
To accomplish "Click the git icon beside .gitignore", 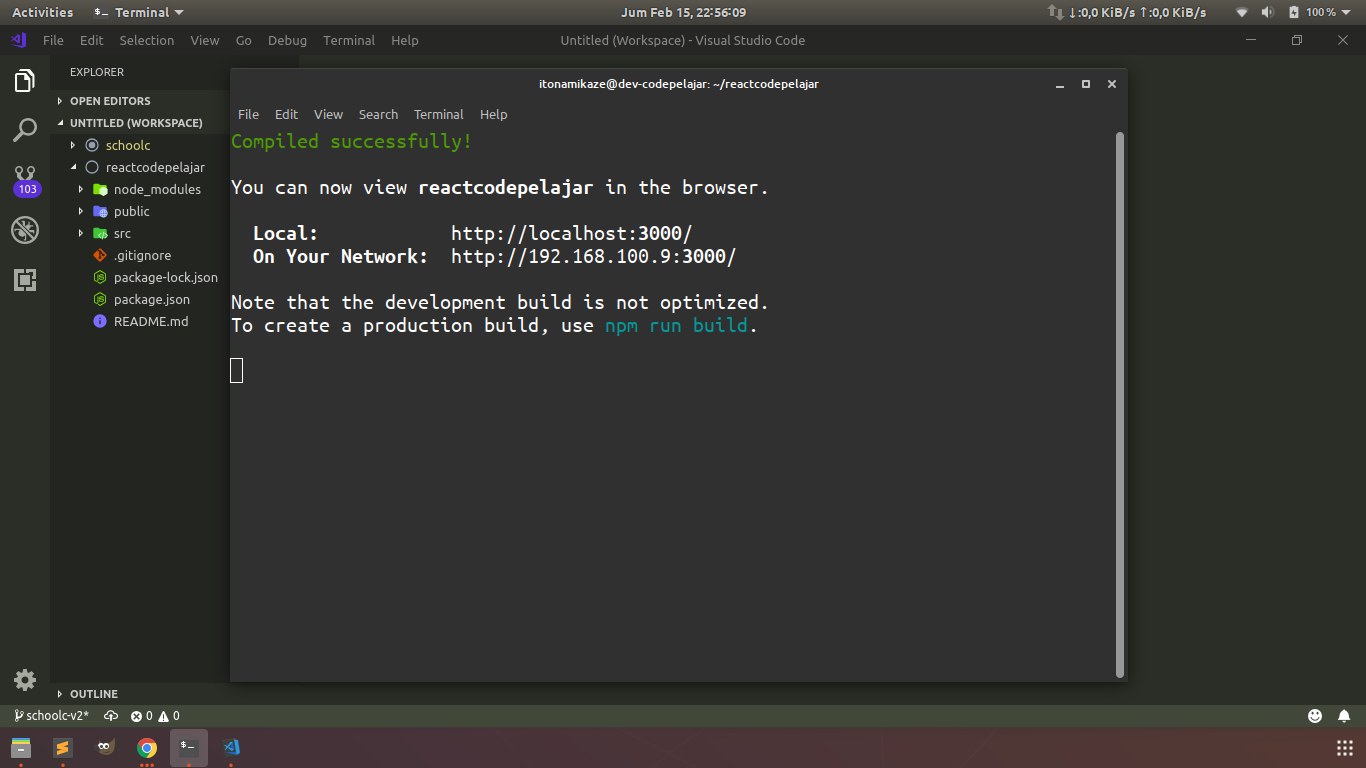I will (x=100, y=255).
